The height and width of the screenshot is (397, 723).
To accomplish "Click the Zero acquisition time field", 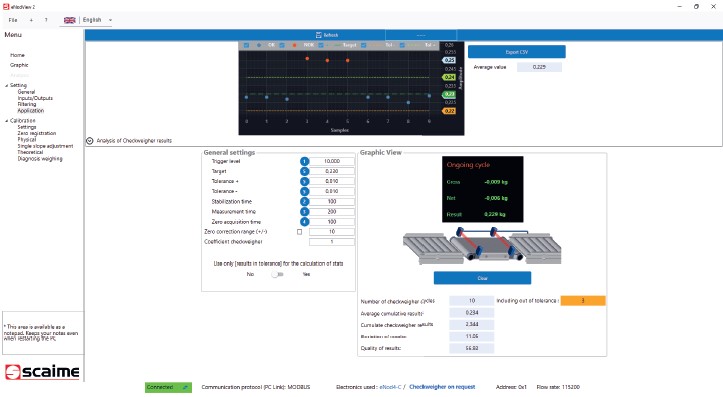I will click(x=332, y=222).
